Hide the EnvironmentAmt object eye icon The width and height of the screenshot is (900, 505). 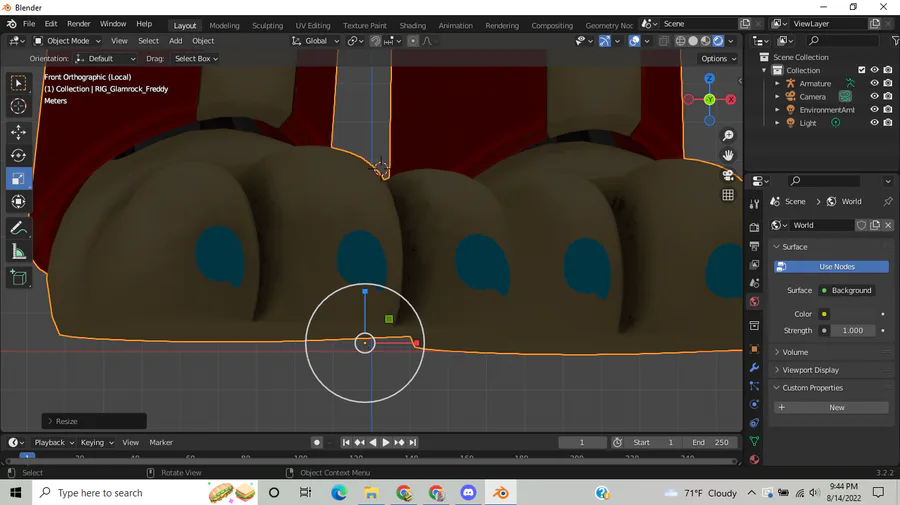[x=874, y=110]
